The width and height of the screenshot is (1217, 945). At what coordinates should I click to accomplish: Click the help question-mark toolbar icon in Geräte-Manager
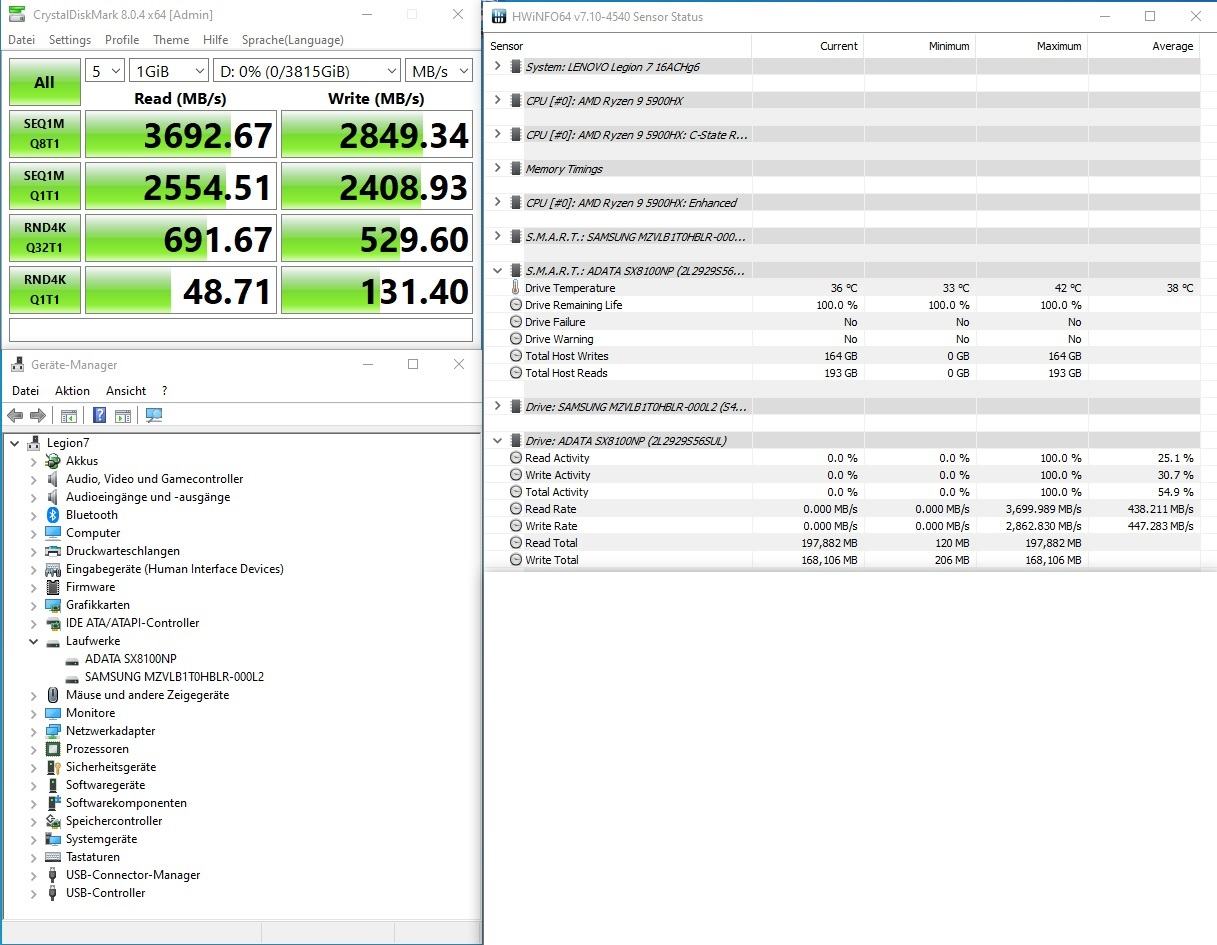tap(99, 416)
